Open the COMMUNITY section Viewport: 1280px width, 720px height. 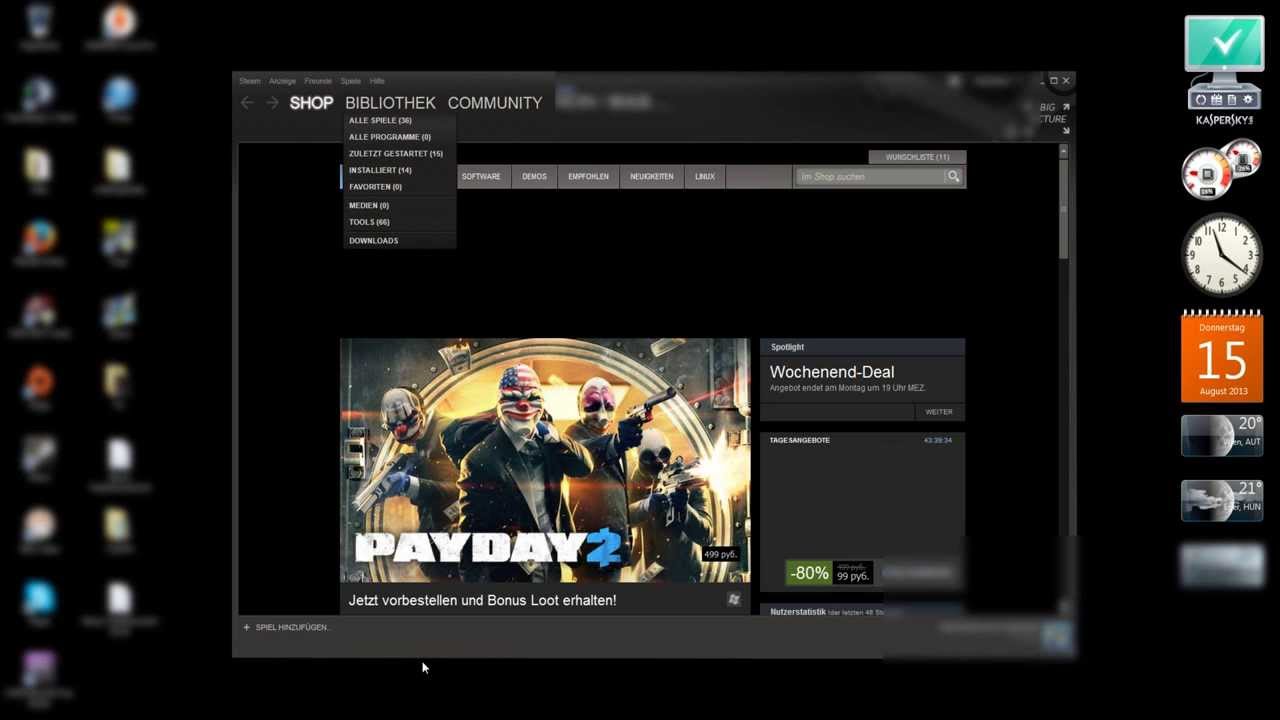point(494,103)
